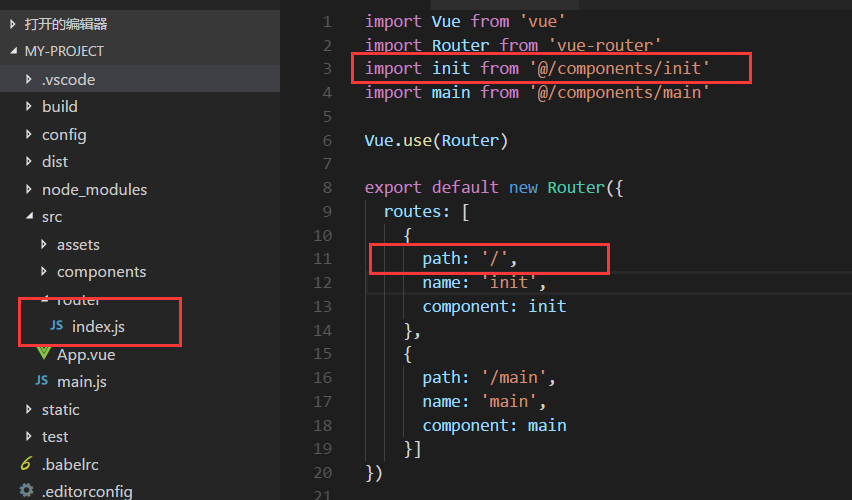Click line number 16 in the gutter
Viewport: 852px width, 500px height.
coord(323,378)
